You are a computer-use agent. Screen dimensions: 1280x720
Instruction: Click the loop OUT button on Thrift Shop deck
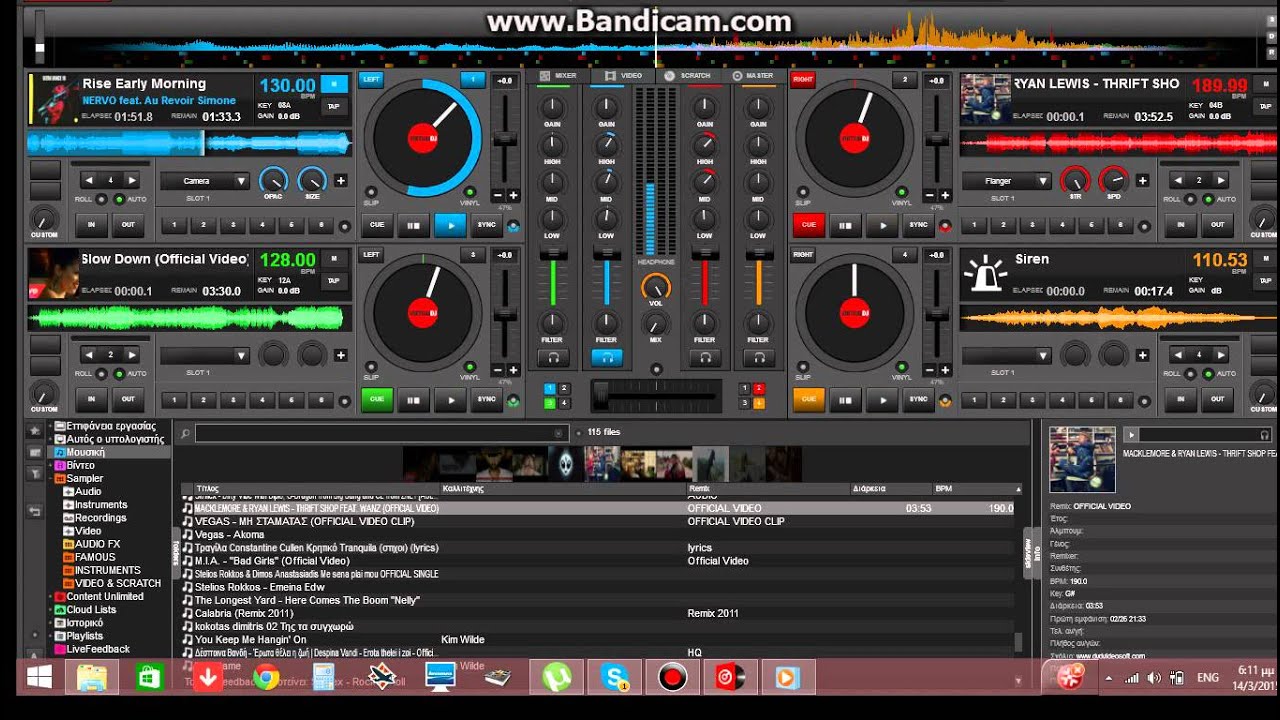1217,225
